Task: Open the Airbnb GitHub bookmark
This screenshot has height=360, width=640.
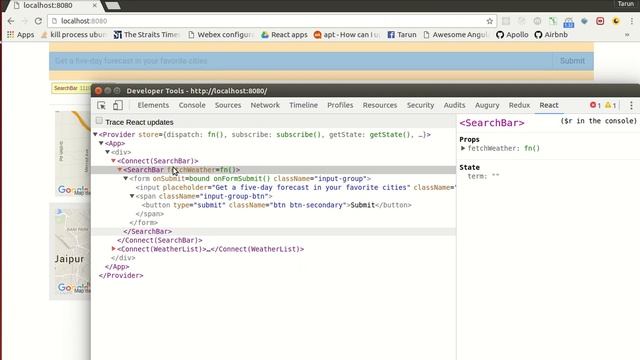Action: tap(551, 35)
